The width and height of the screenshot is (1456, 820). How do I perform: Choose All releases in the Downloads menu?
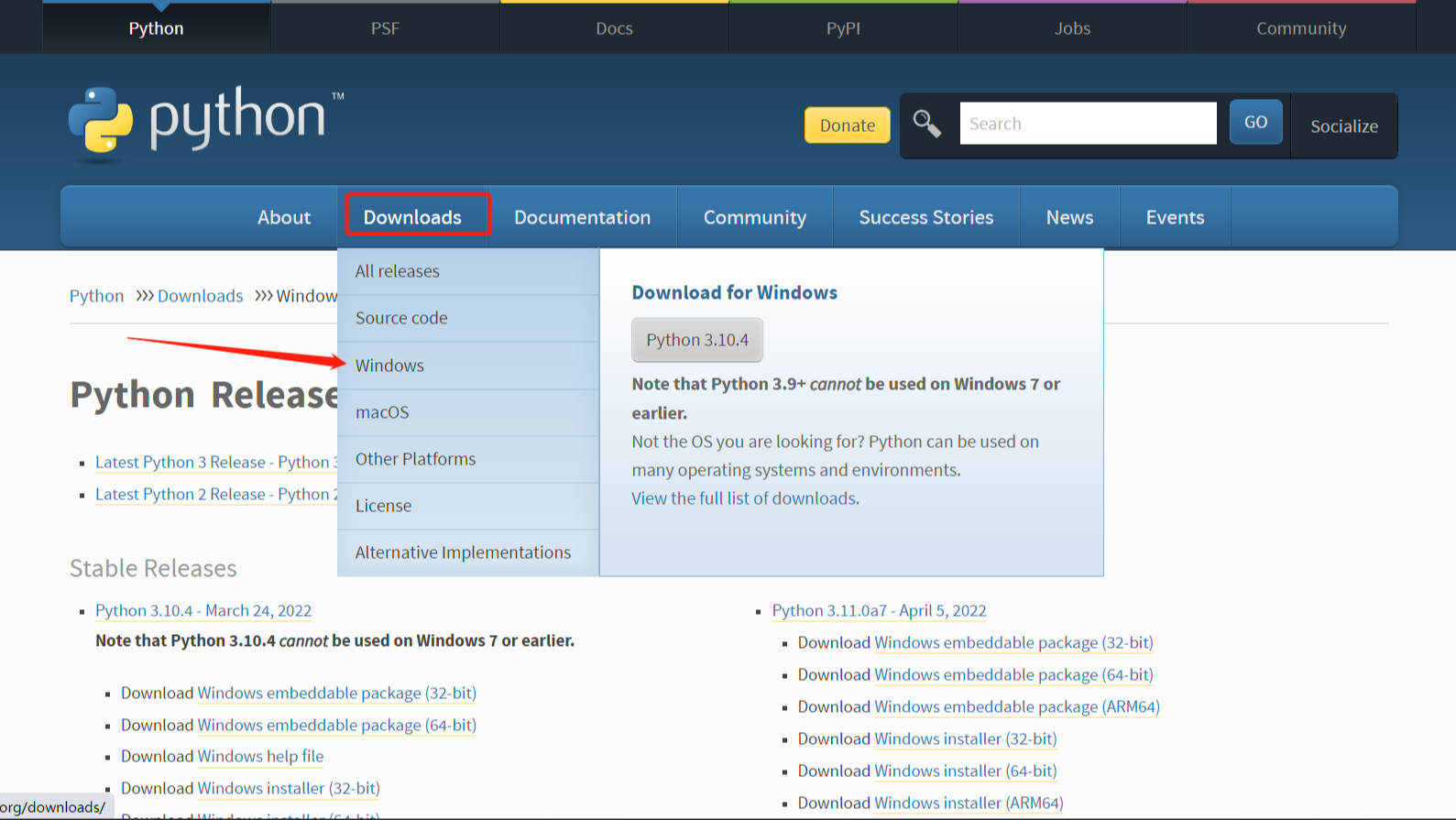pyautogui.click(x=397, y=271)
